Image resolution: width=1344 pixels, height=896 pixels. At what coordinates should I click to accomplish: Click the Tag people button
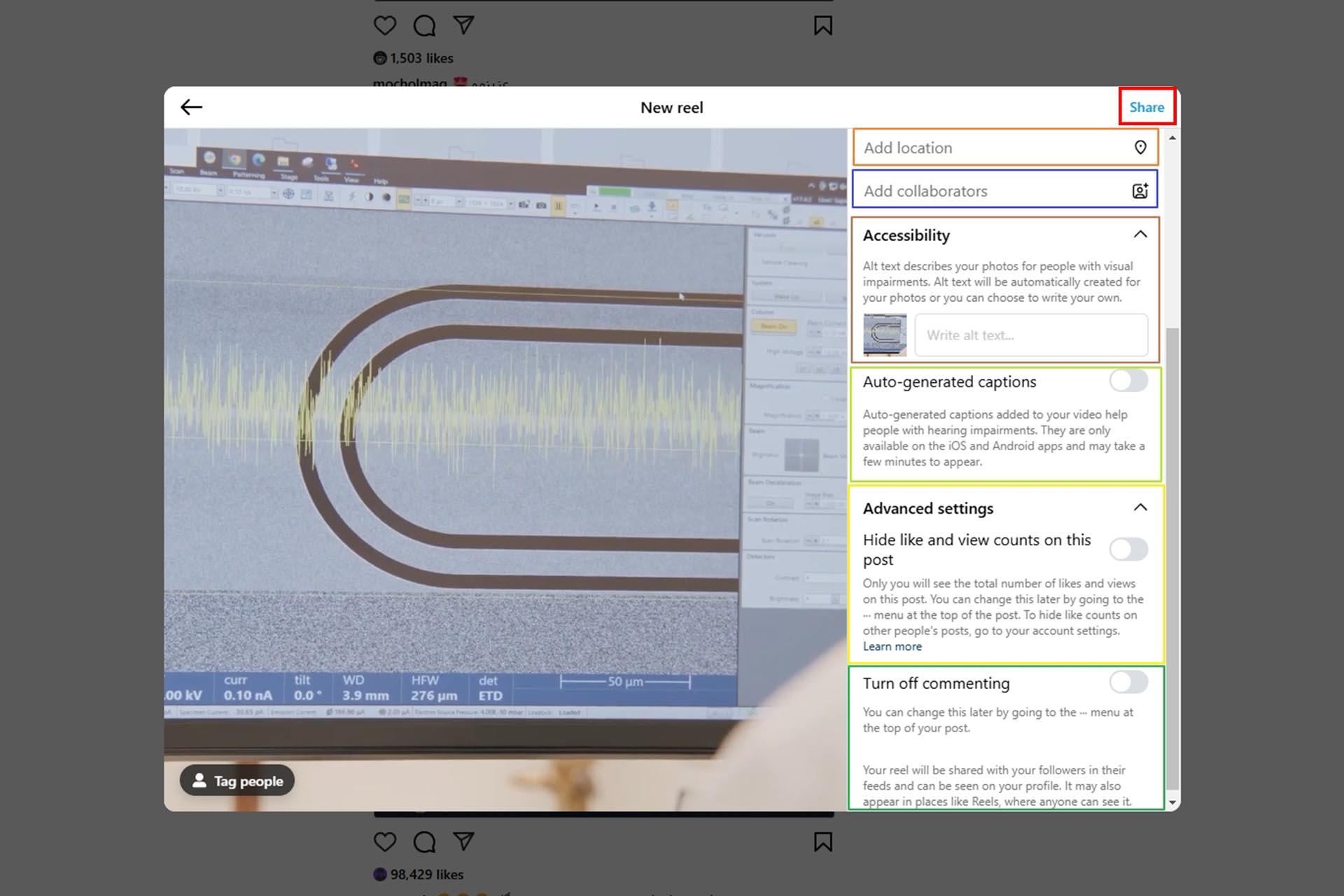(x=237, y=780)
